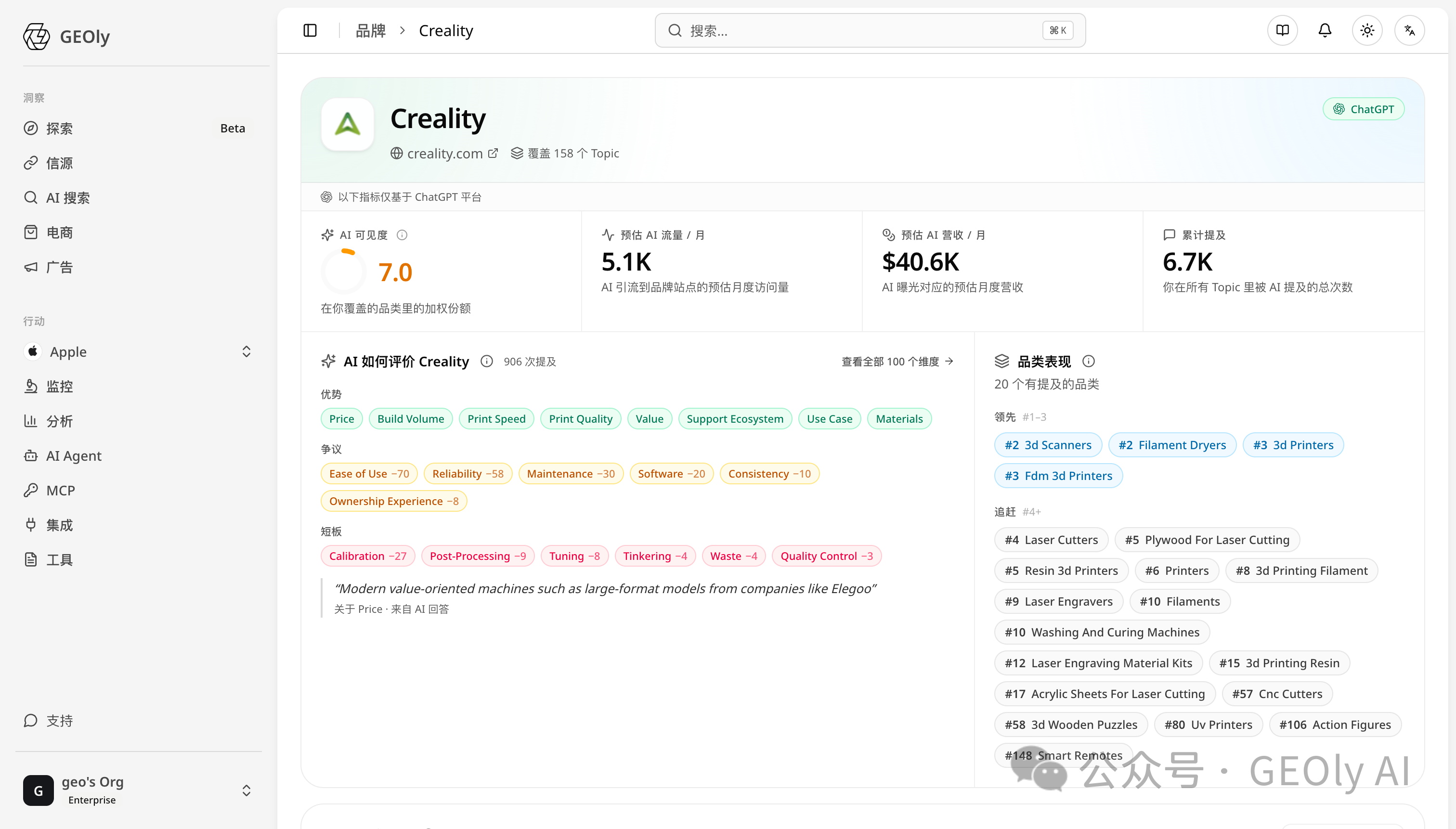Screen dimensions: 1456x829
Task: Open the #4 Laser Cutters category
Action: point(1051,540)
